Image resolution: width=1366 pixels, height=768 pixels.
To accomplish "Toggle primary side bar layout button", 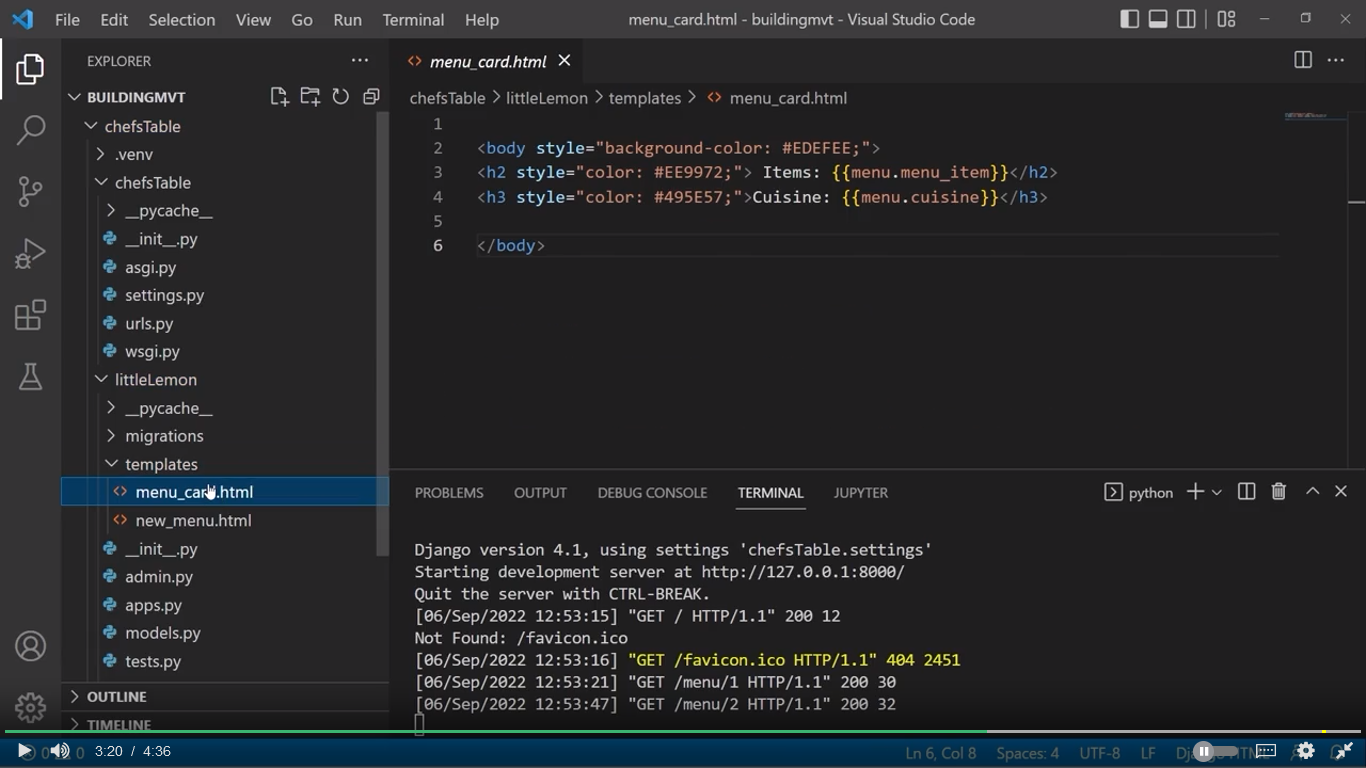I will pyautogui.click(x=1129, y=19).
